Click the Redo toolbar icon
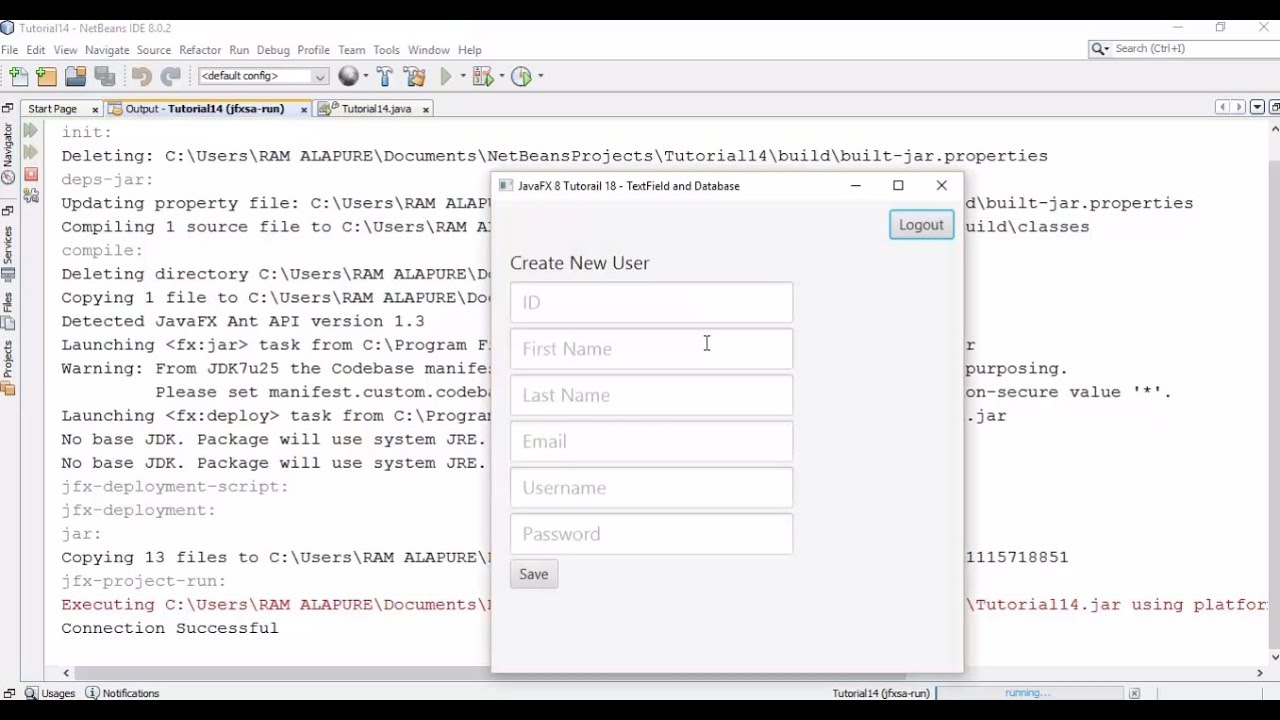Viewport: 1280px width, 720px height. (x=170, y=76)
